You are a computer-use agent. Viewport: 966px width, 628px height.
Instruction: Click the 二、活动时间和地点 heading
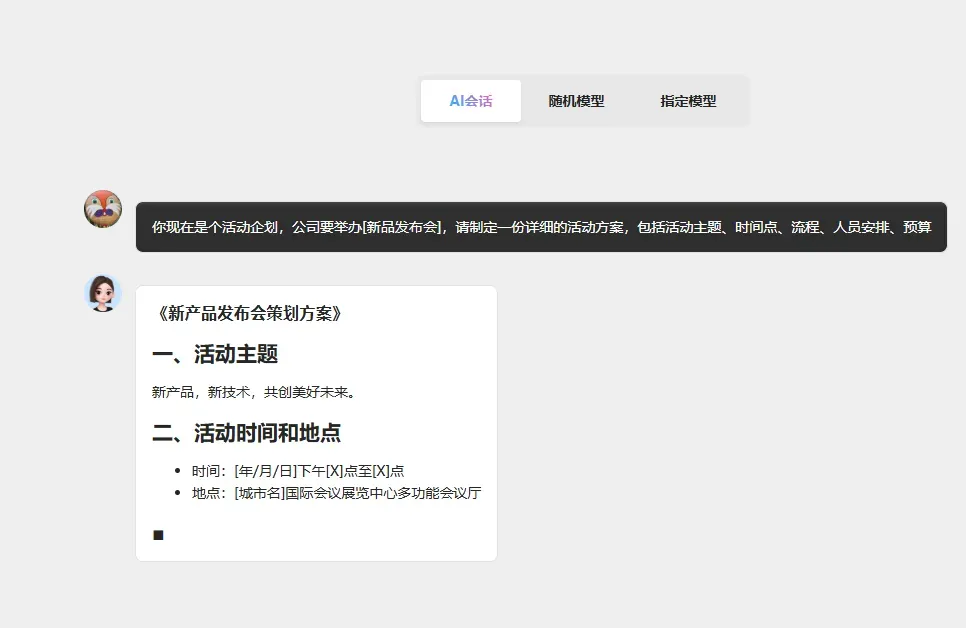246,433
